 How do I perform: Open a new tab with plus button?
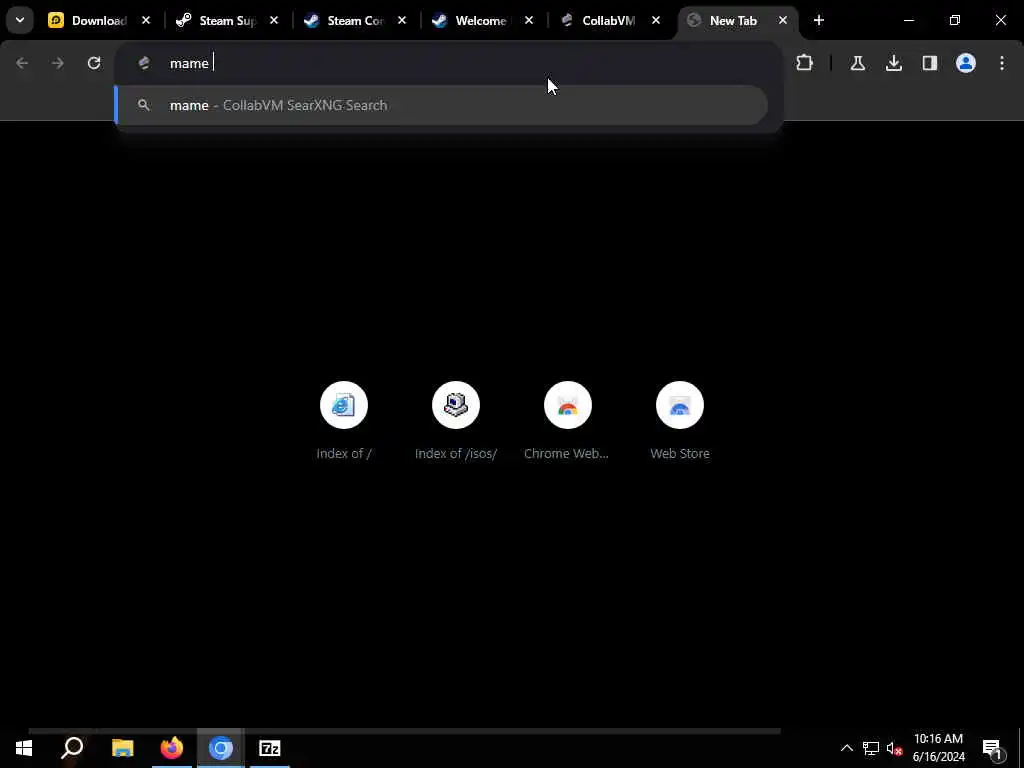click(x=819, y=20)
